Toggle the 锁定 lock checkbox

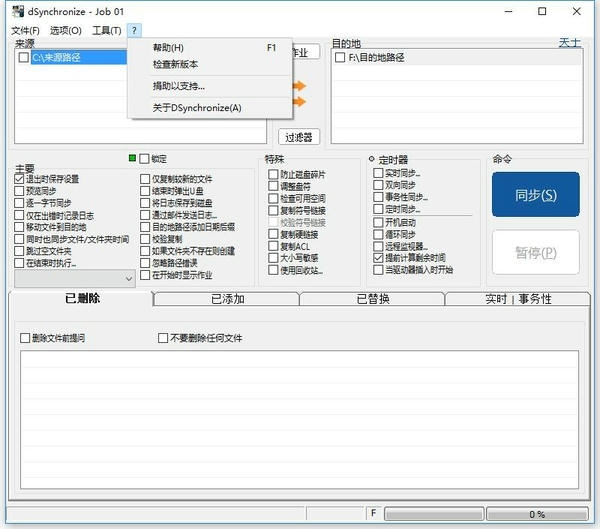pyautogui.click(x=144, y=158)
